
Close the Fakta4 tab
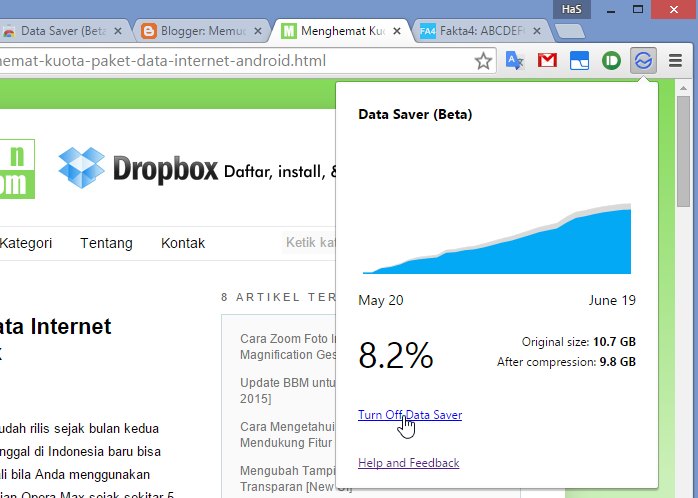pyautogui.click(x=537, y=31)
